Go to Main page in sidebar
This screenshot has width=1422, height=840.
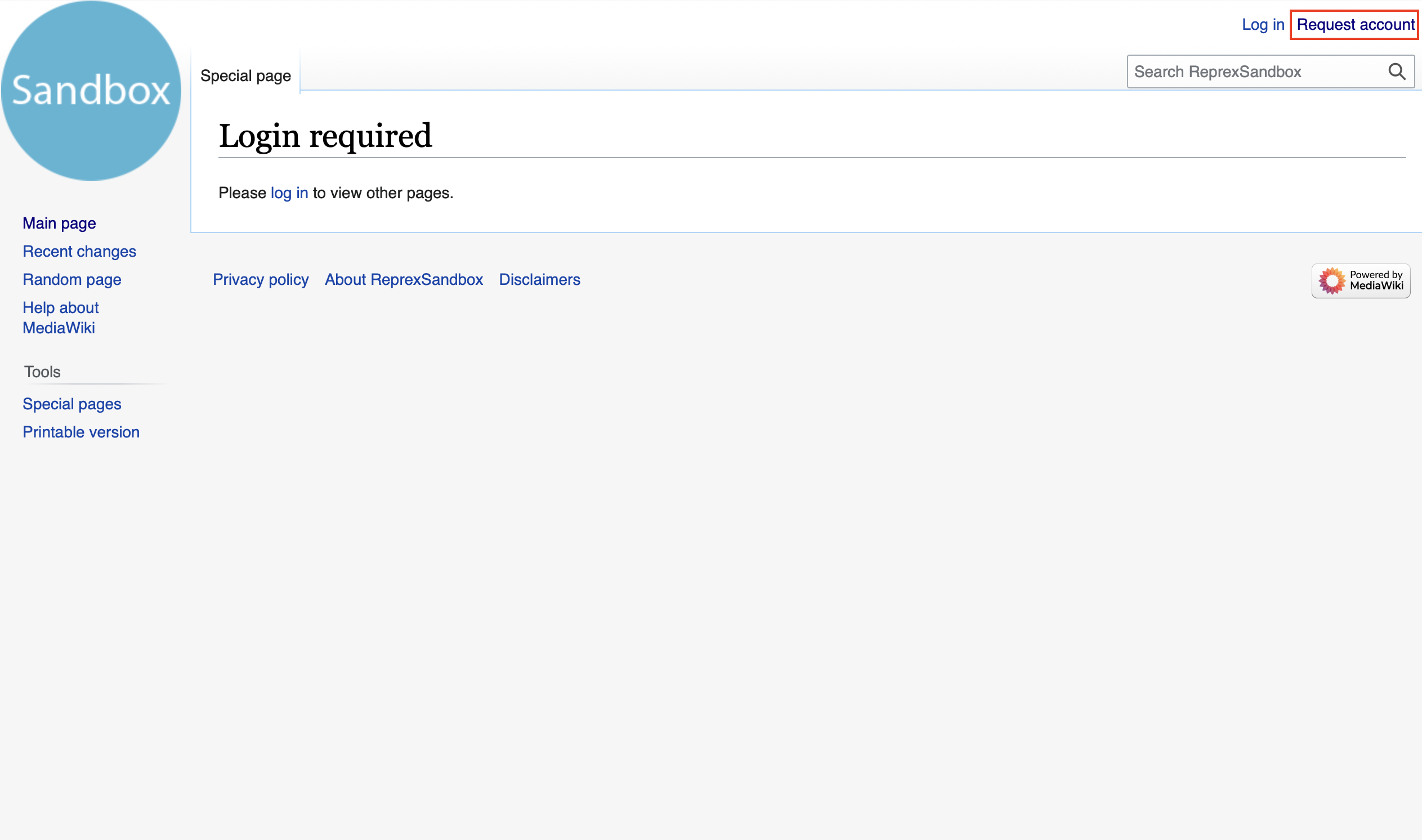click(60, 224)
